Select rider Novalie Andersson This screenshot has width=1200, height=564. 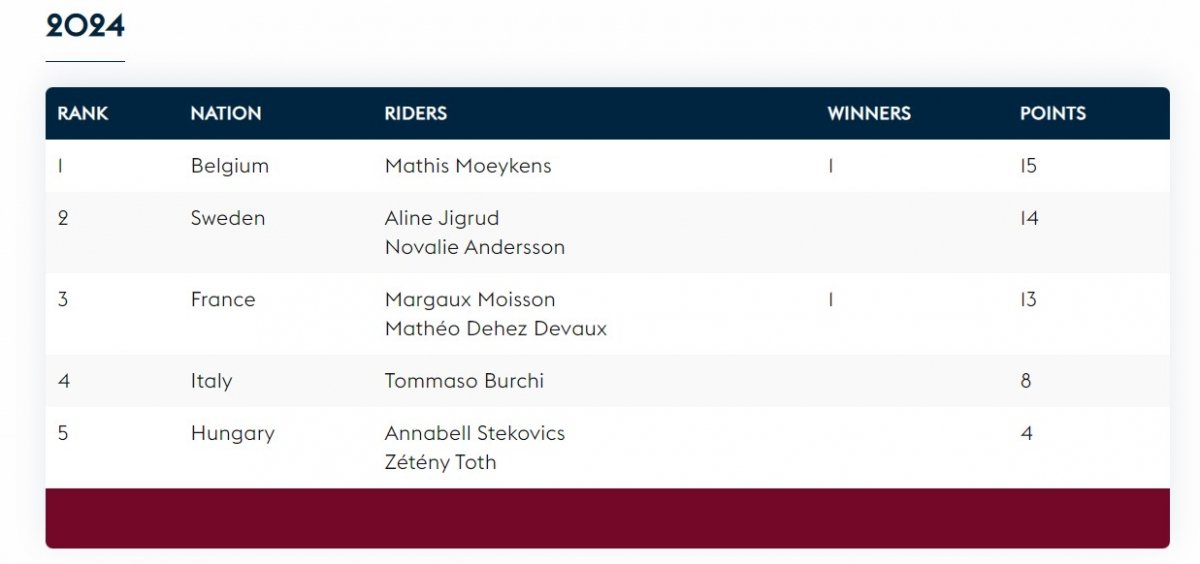click(475, 247)
